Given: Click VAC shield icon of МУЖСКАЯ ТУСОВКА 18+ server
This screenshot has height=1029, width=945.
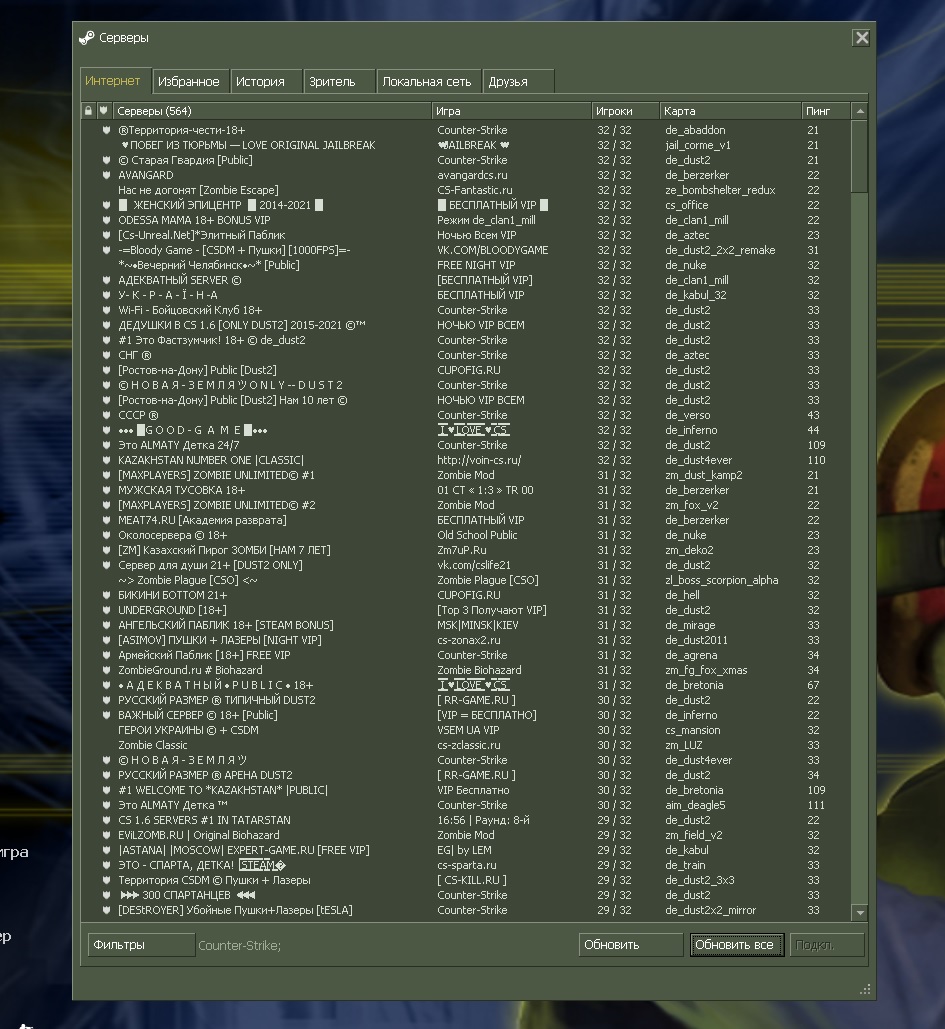Looking at the screenshot, I should click(x=106, y=490).
